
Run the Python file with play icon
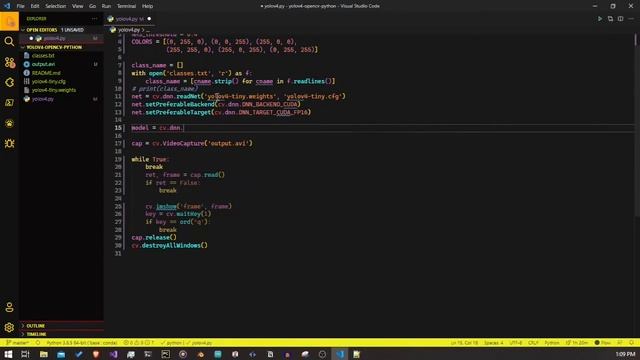point(600,19)
